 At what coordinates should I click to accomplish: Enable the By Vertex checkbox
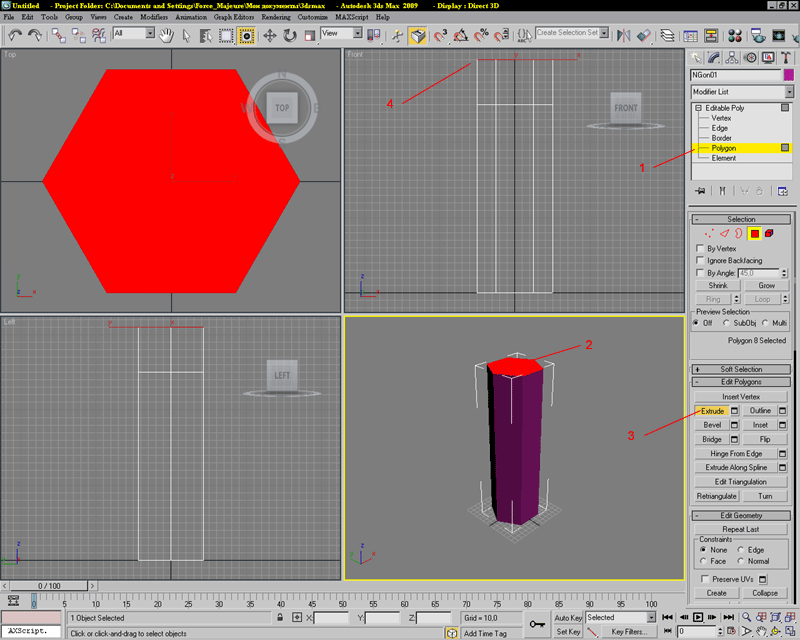[x=701, y=248]
